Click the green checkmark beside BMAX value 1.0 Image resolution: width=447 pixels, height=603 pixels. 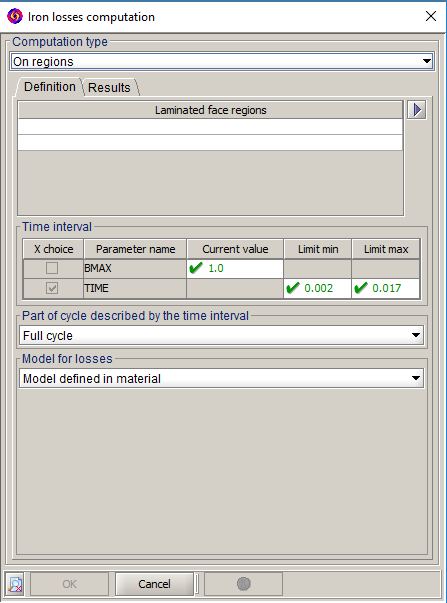click(196, 268)
